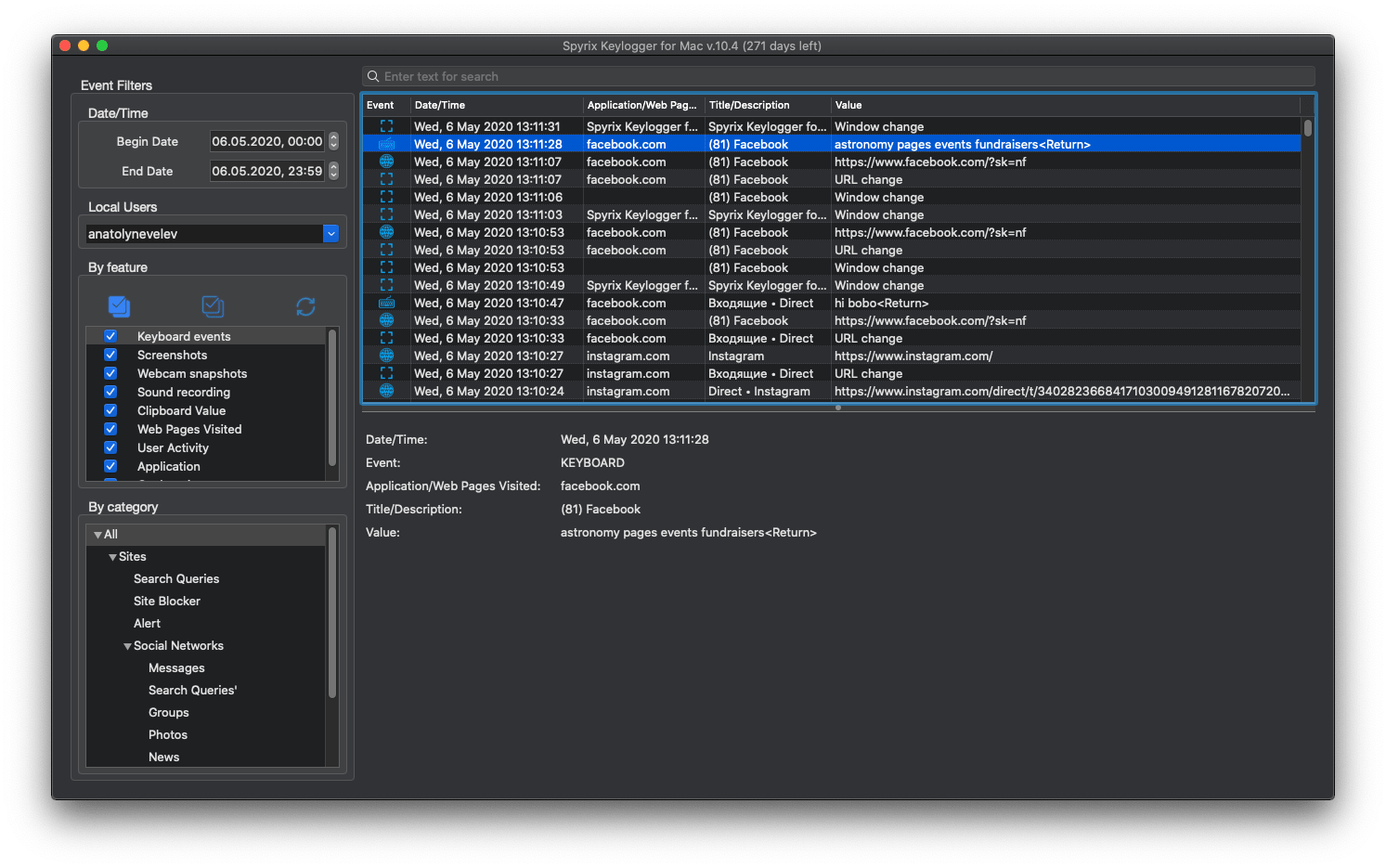1386x868 pixels.
Task: Open the Local Users dropdown
Action: (330, 234)
